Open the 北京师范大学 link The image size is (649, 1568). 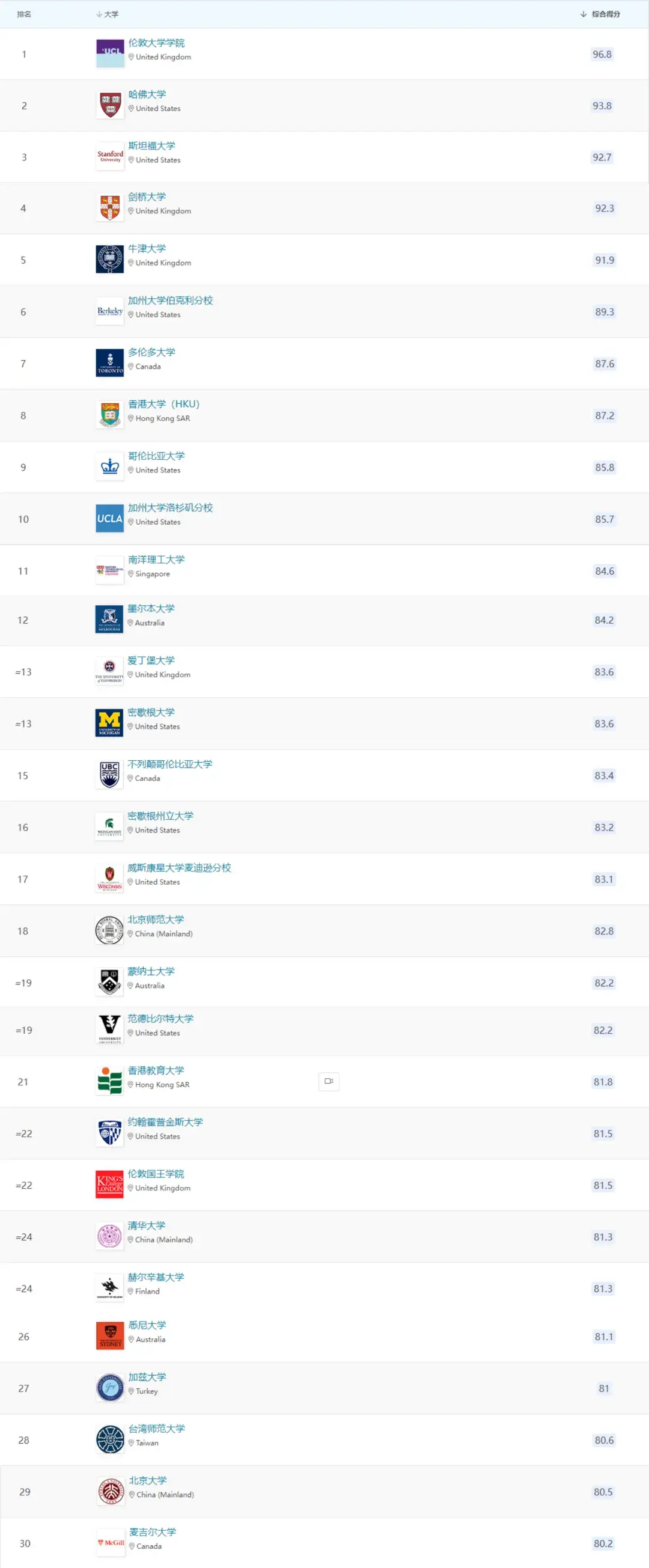click(156, 919)
